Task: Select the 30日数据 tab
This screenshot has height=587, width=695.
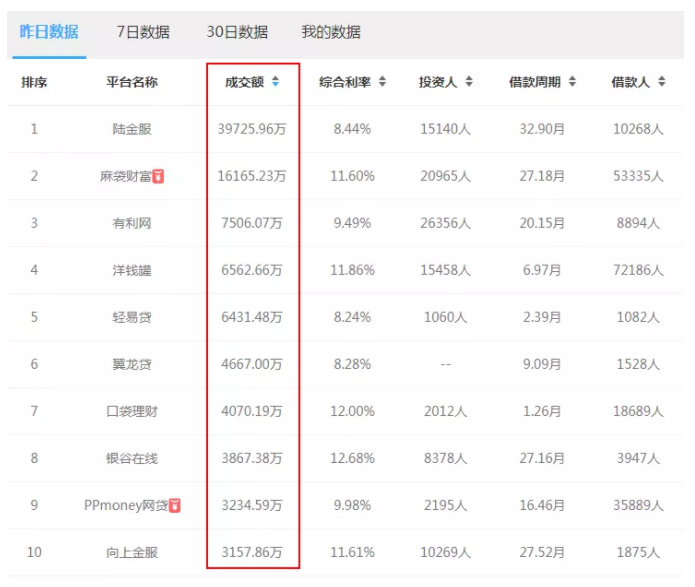Action: click(x=237, y=32)
